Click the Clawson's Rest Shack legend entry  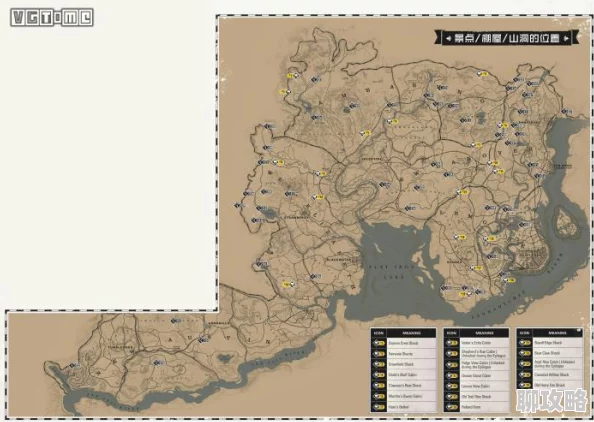405,386
